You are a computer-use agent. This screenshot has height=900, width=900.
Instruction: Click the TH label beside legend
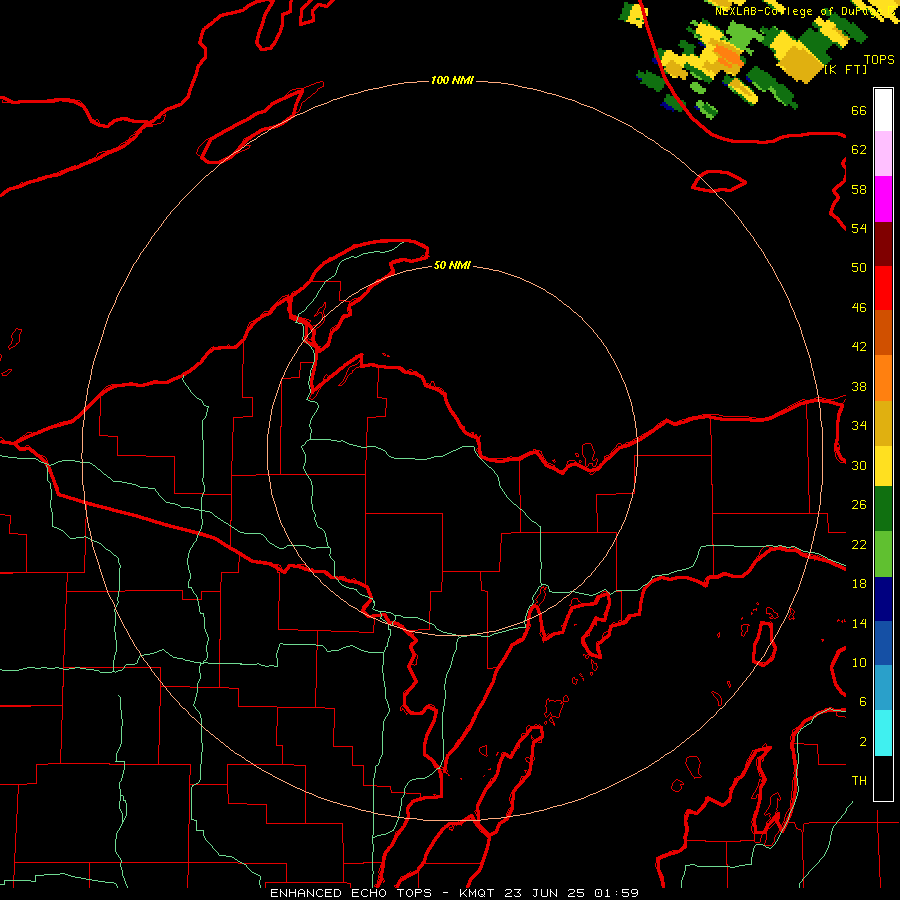[859, 781]
